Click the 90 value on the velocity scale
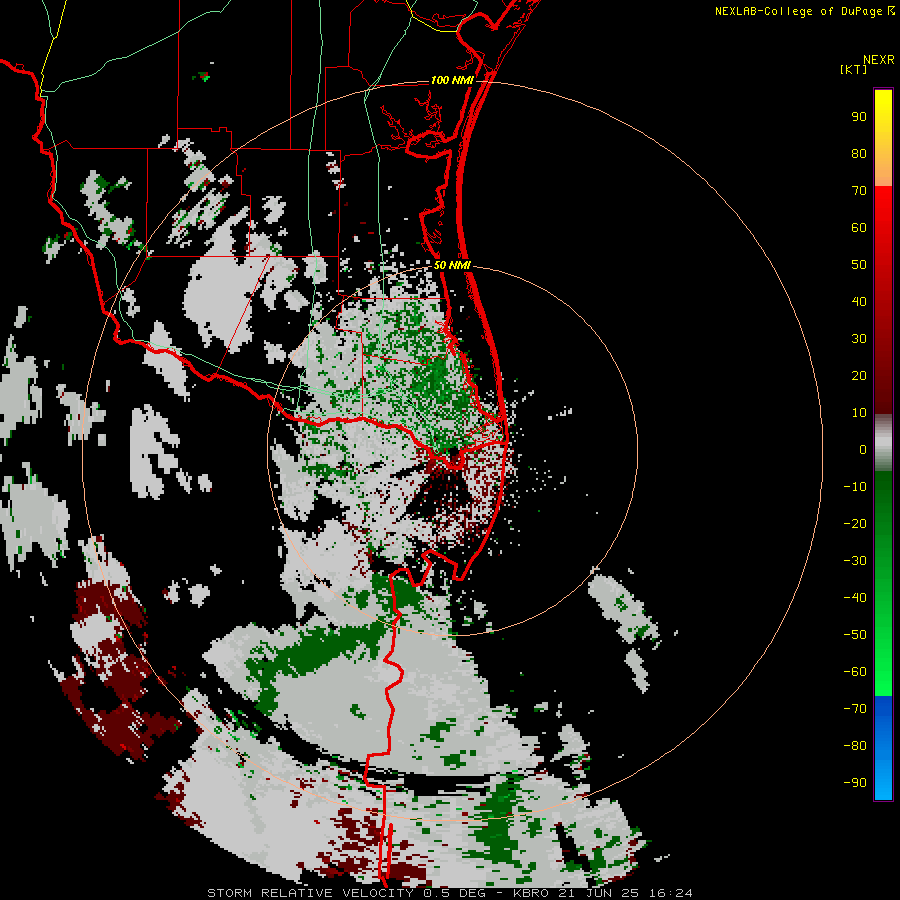900x900 pixels. click(x=859, y=117)
